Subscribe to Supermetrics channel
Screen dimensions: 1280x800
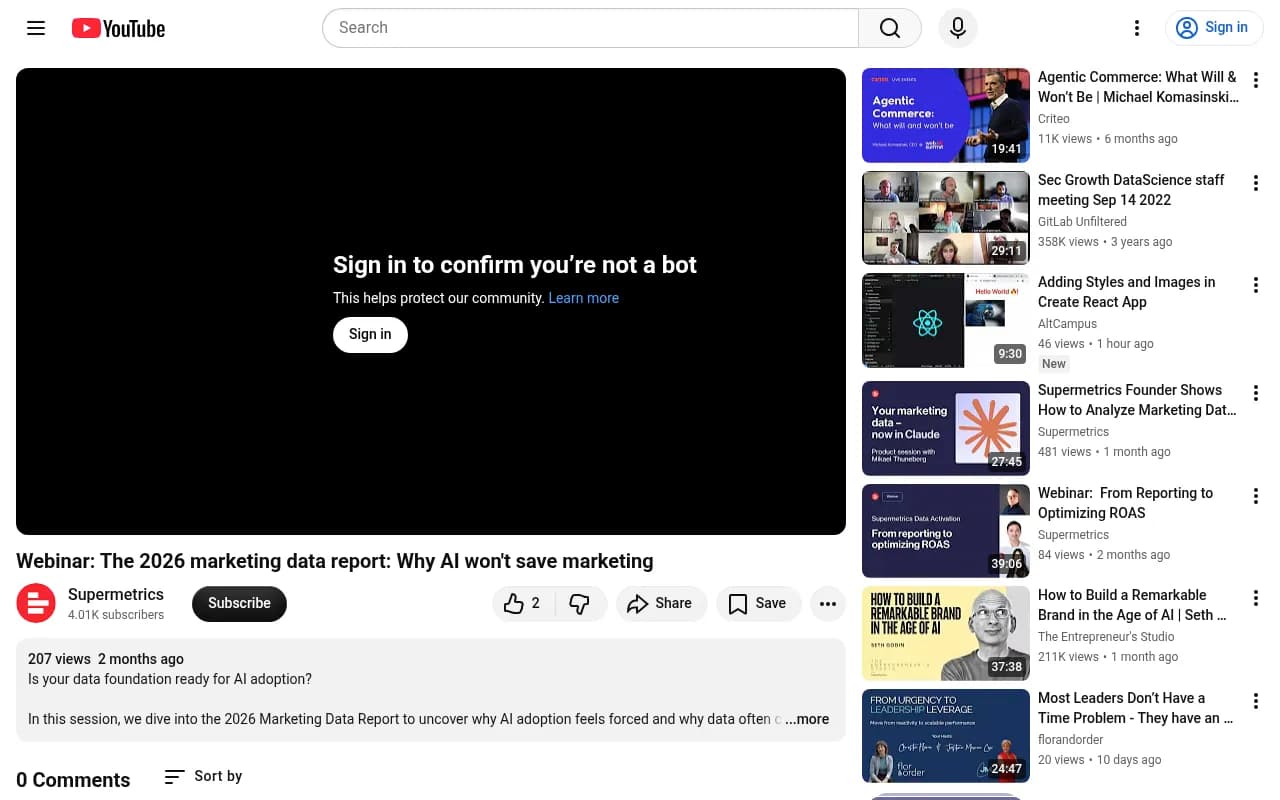[x=239, y=603]
